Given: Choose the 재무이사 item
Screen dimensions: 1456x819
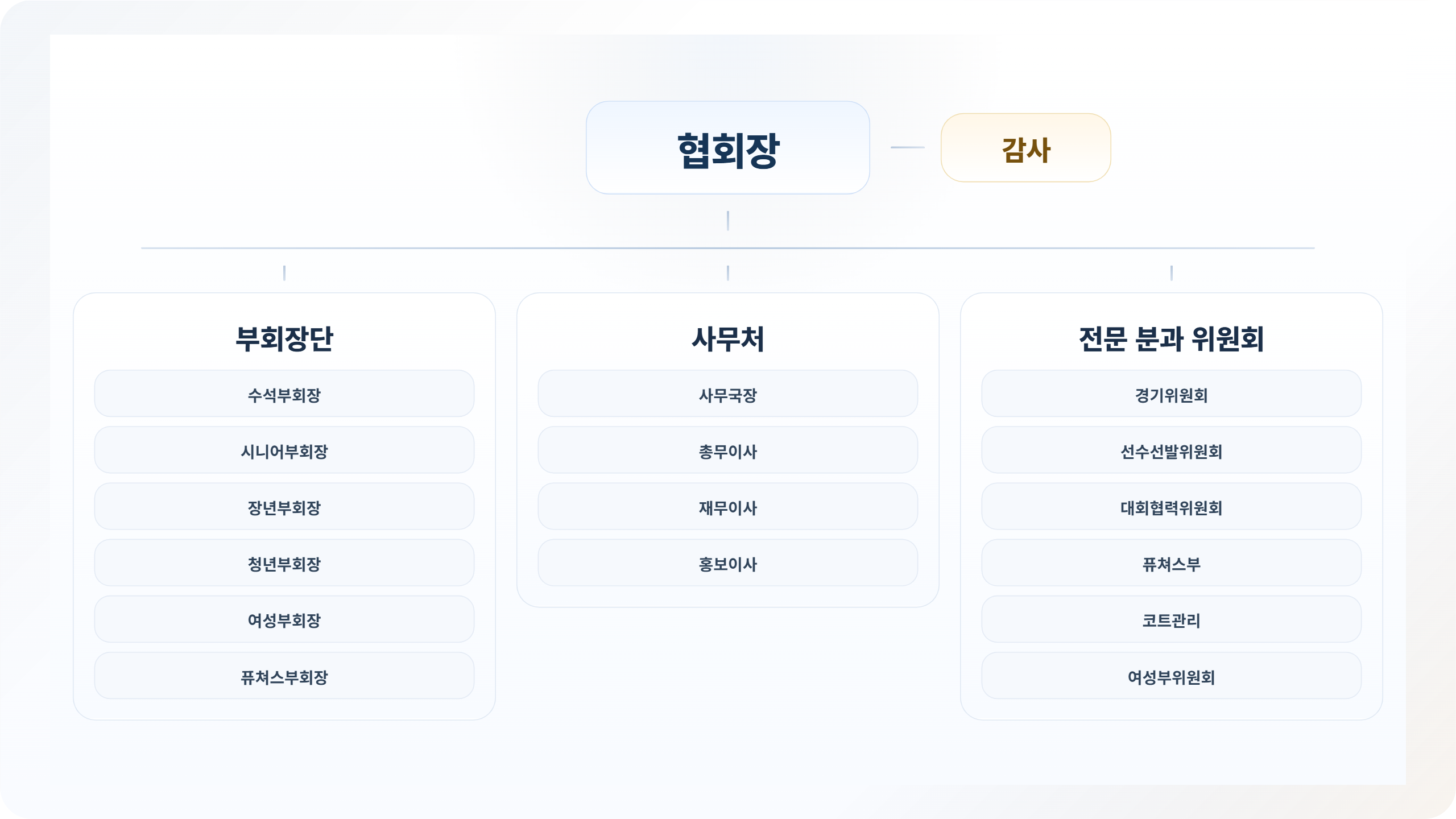Looking at the screenshot, I should (x=727, y=507).
